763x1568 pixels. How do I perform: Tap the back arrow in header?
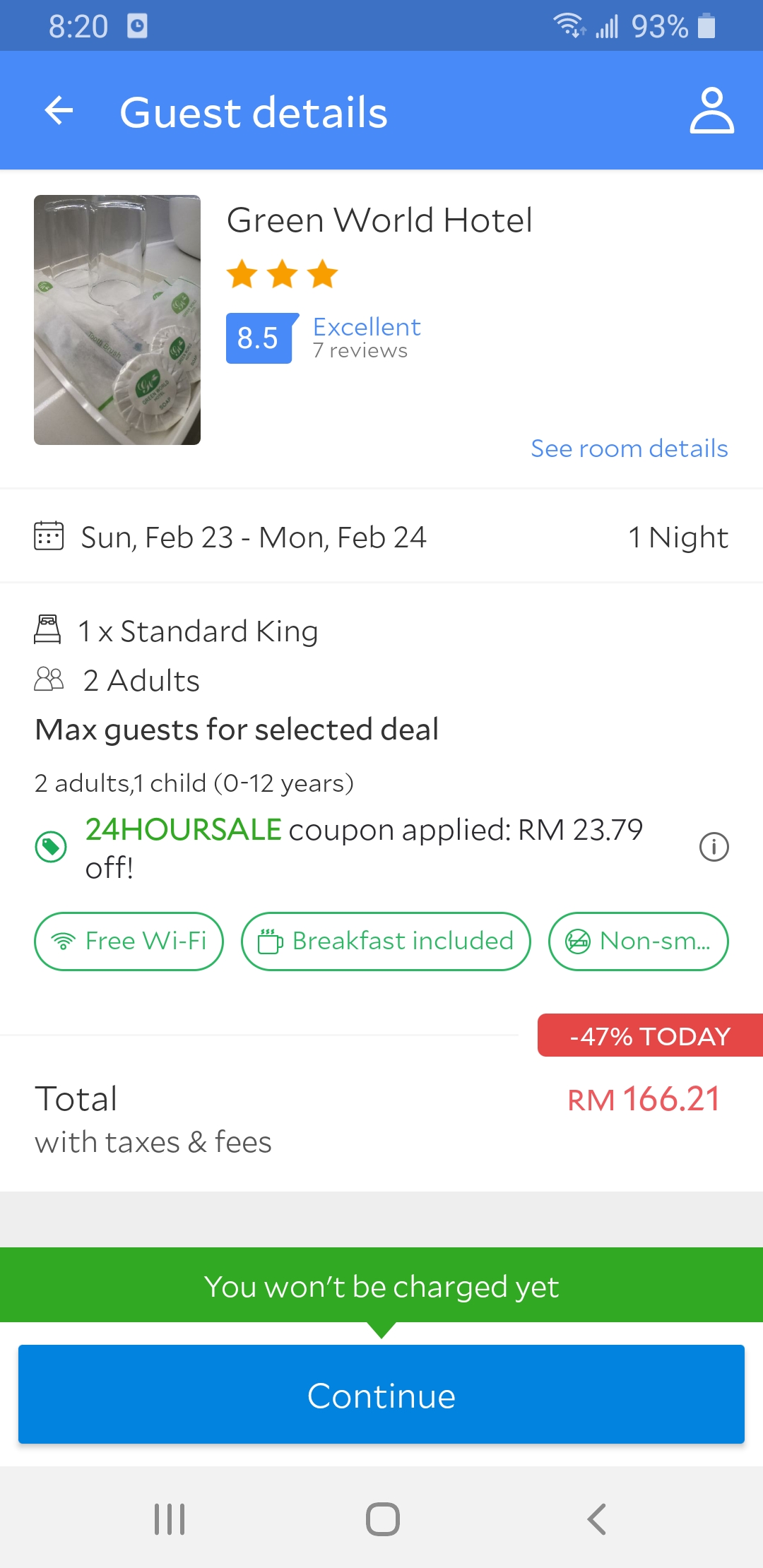pos(59,111)
